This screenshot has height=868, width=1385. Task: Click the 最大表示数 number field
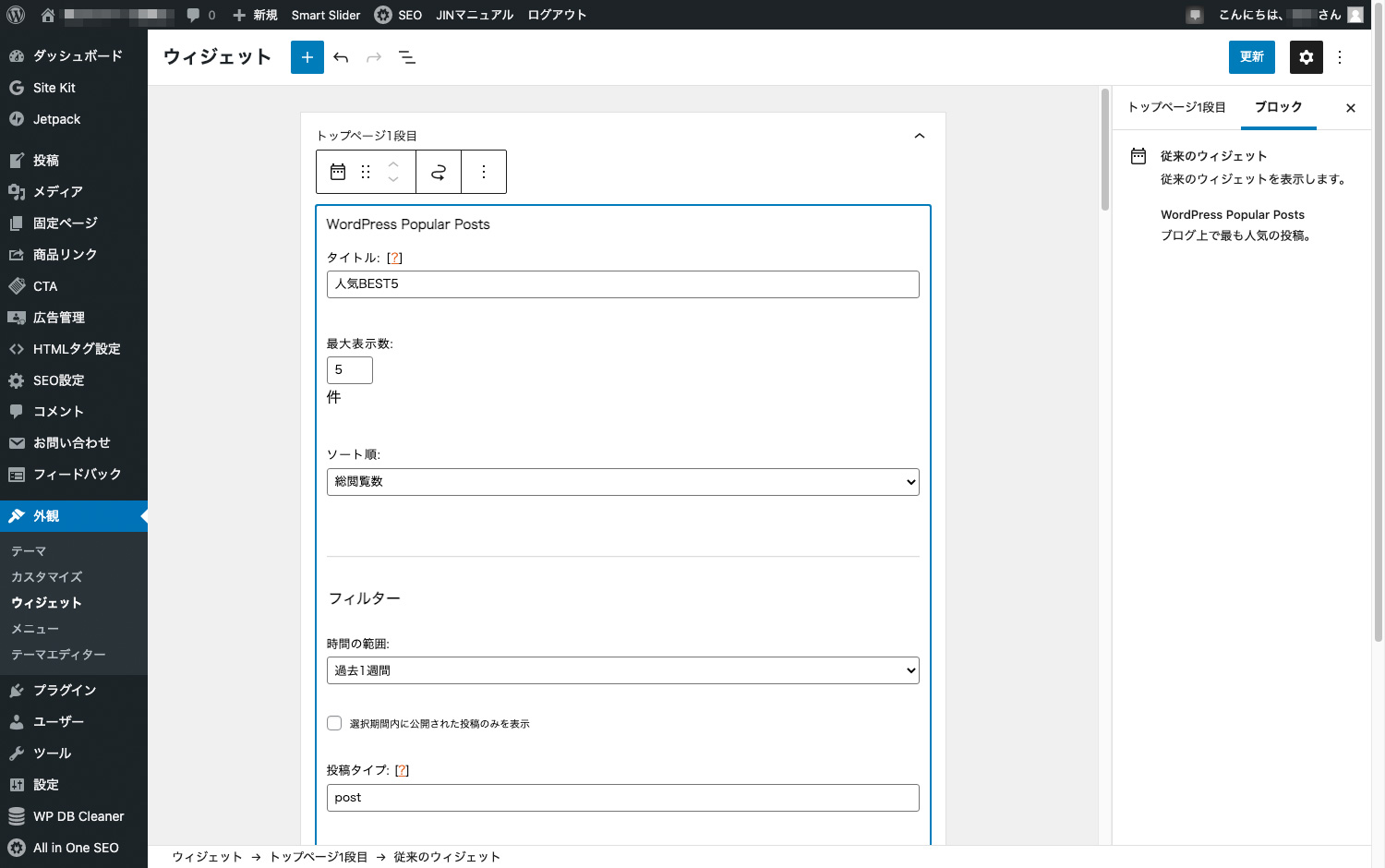[x=350, y=370]
